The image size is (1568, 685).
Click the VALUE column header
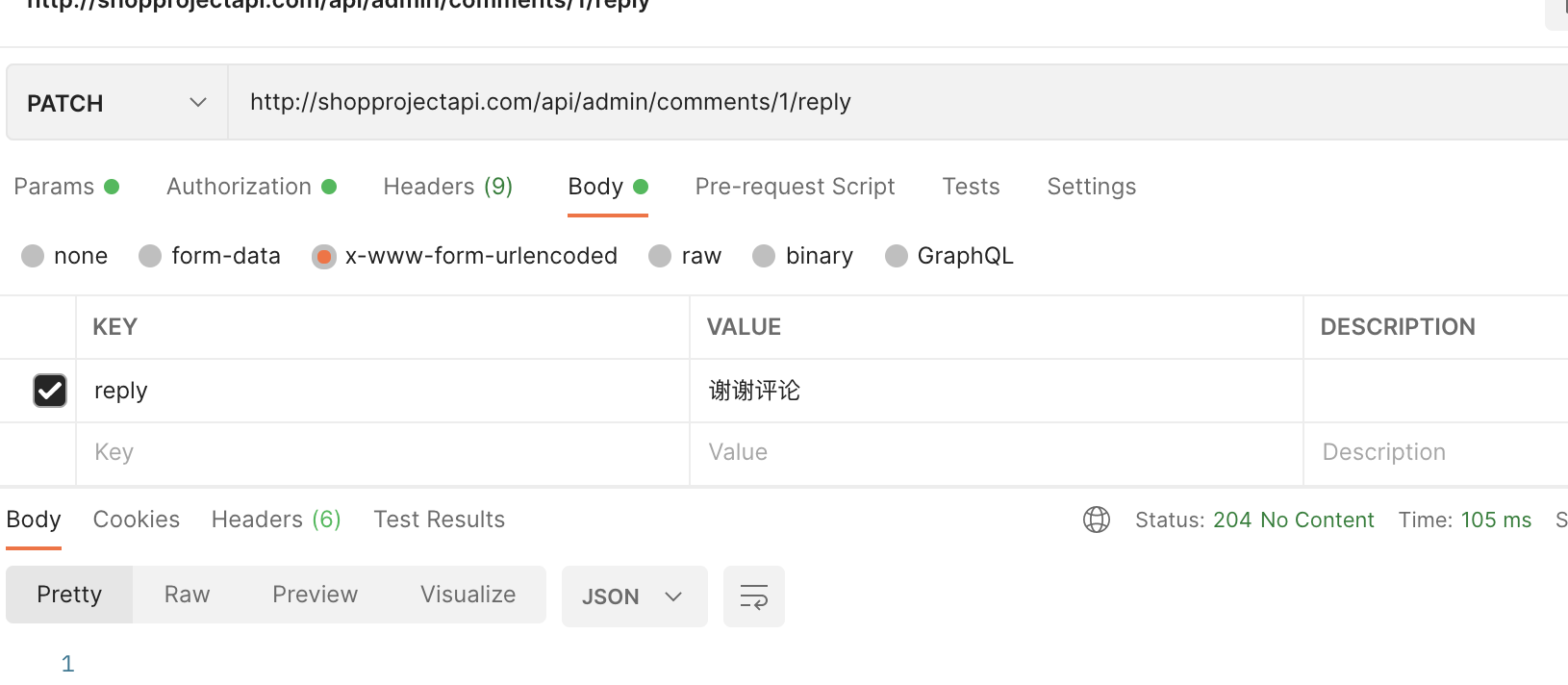click(744, 327)
